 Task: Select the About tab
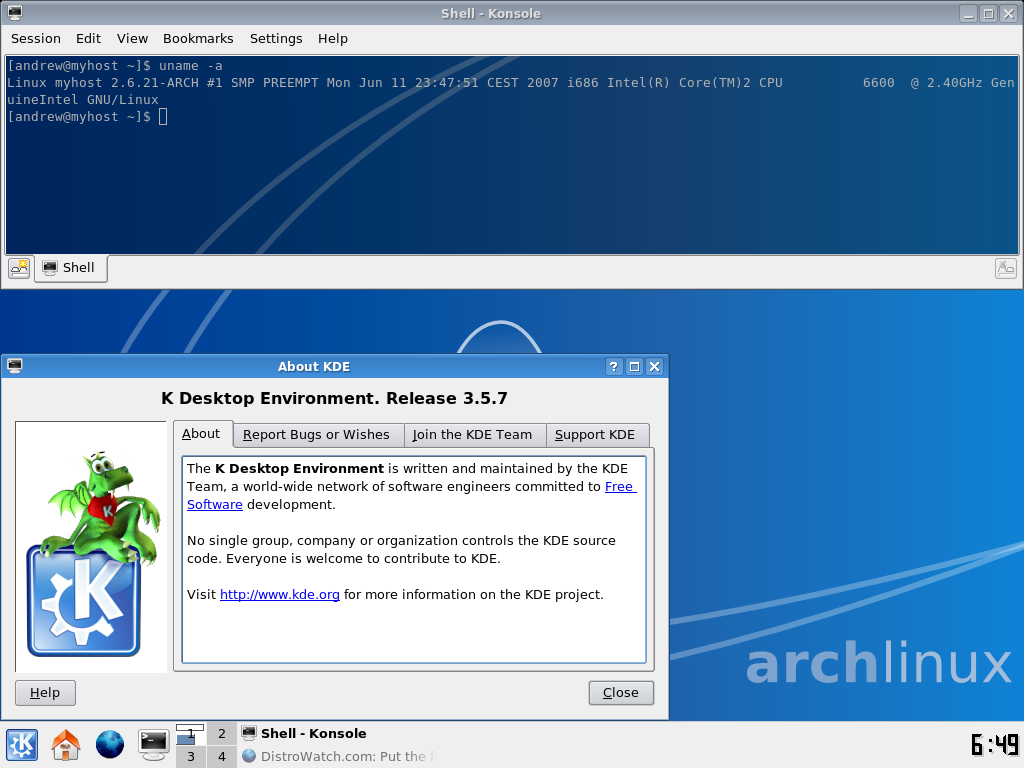pos(202,434)
